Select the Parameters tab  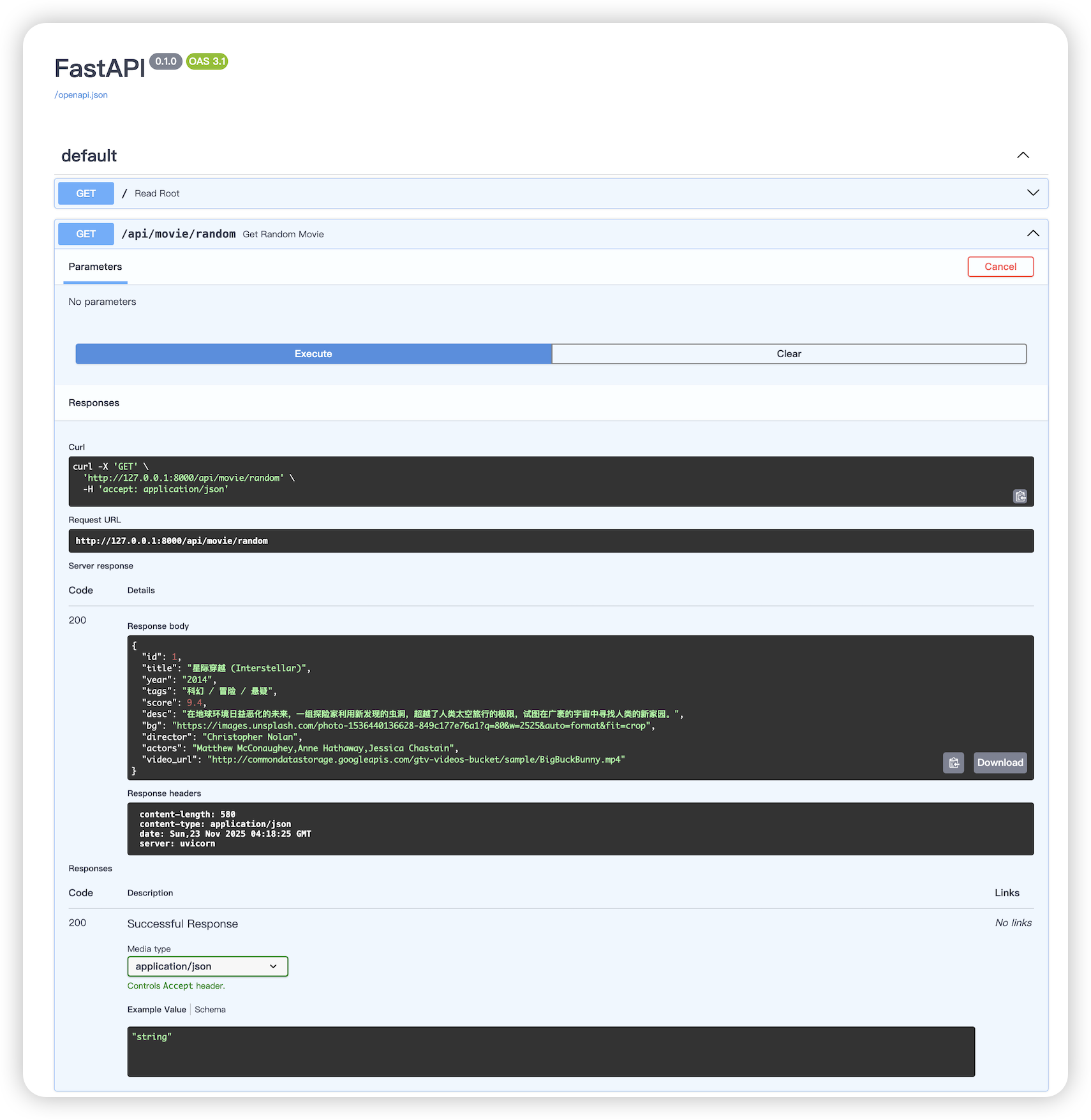pos(95,267)
